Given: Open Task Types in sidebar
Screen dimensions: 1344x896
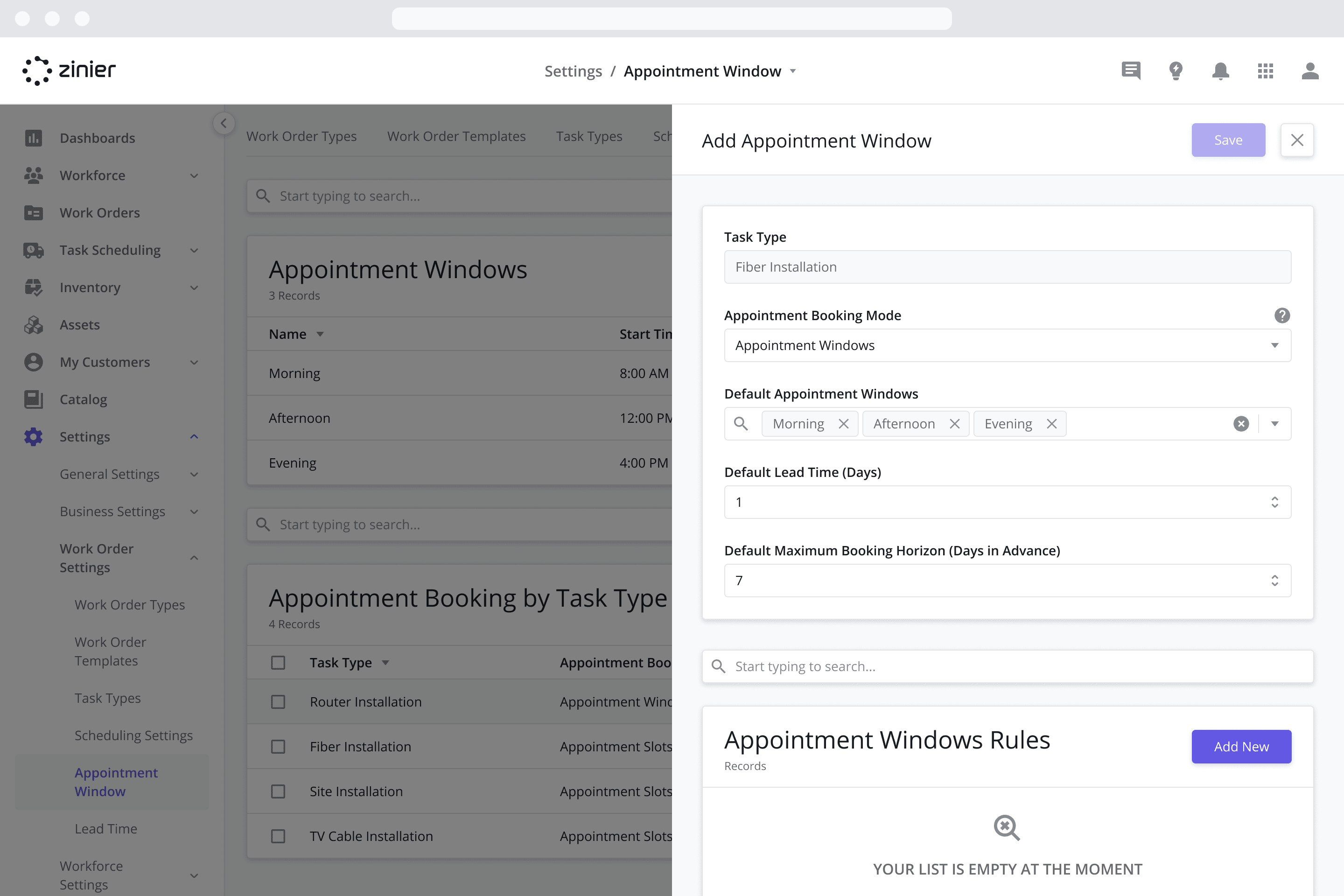Looking at the screenshot, I should 107,698.
